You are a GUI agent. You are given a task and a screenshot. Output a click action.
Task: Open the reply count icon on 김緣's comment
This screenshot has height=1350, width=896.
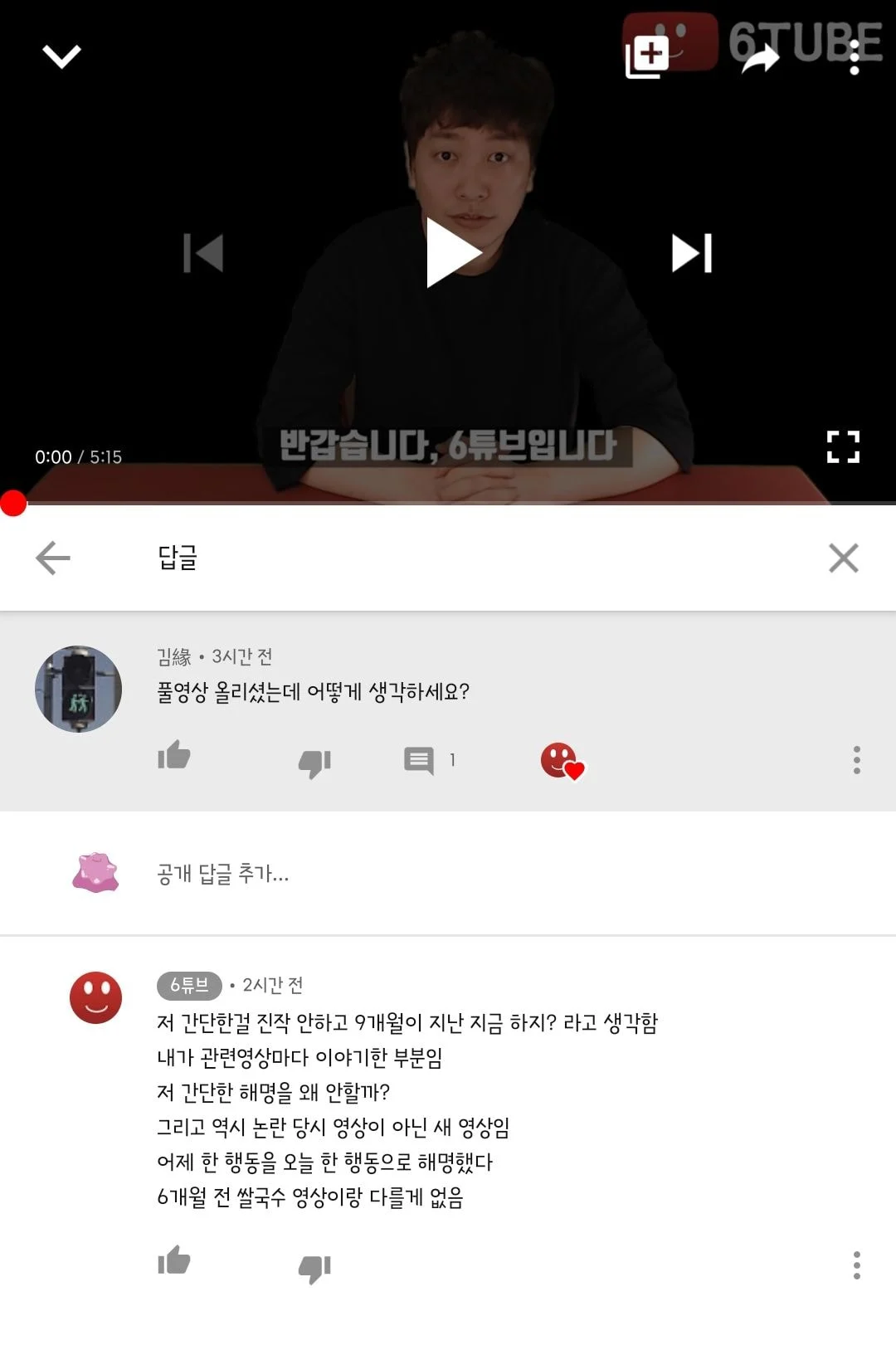419,760
